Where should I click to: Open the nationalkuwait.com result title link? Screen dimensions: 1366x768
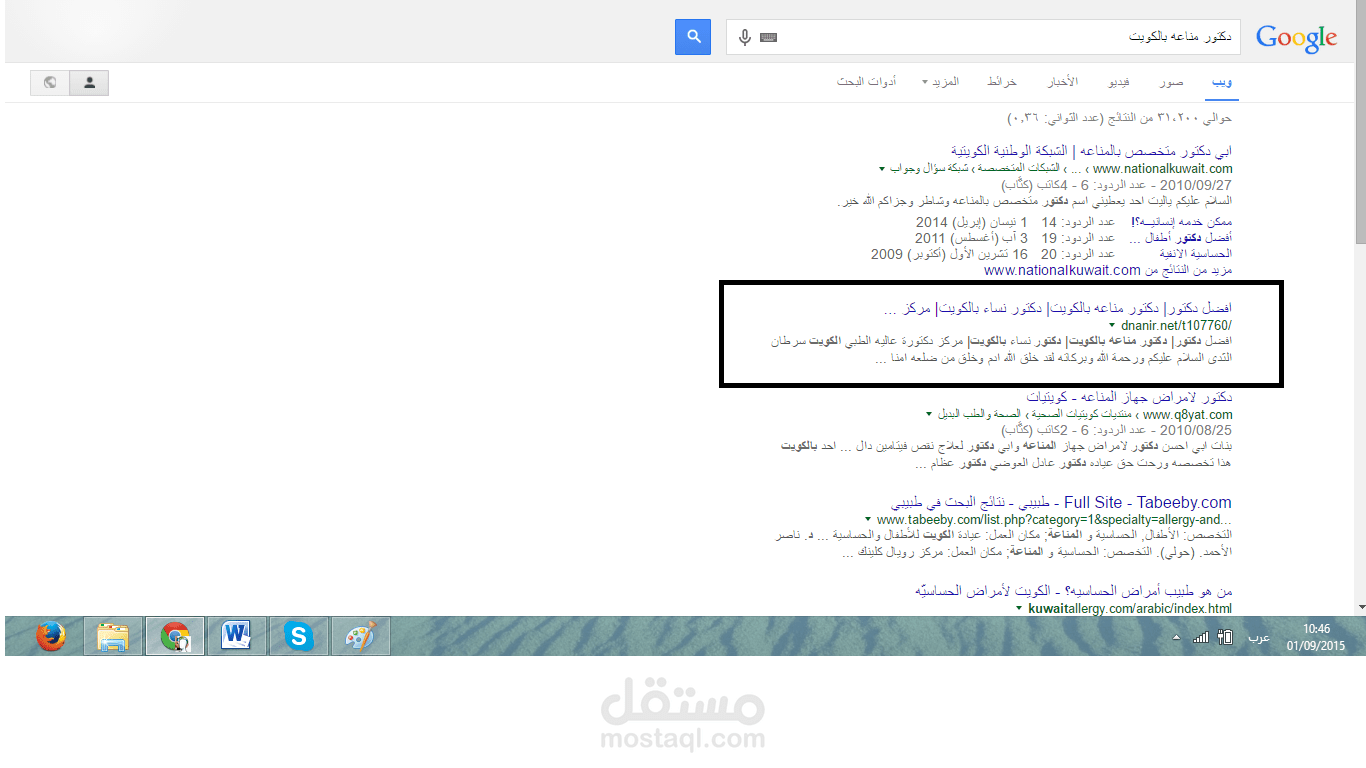(1091, 152)
